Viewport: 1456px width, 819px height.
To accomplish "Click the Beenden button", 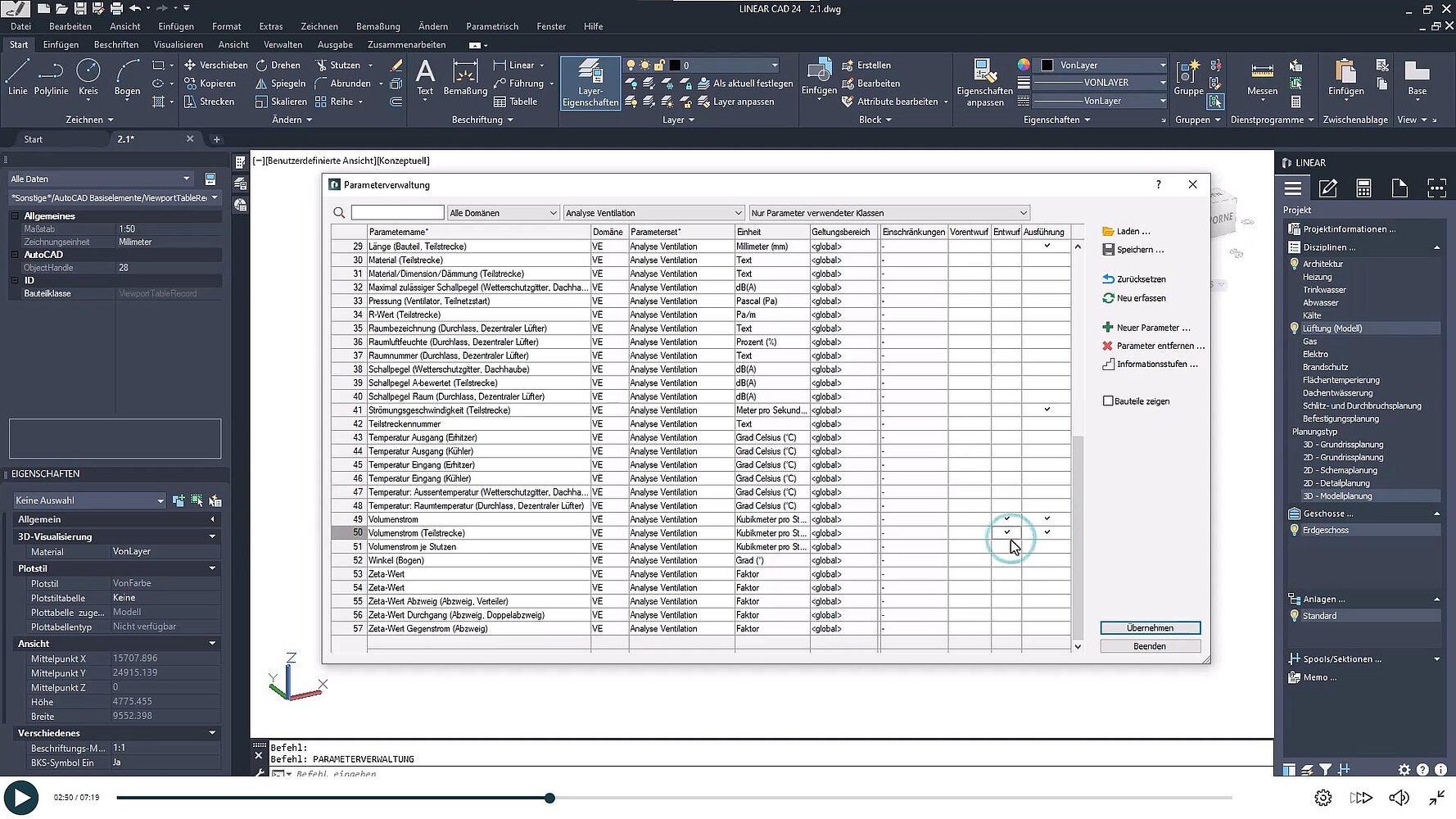I will pyautogui.click(x=1150, y=645).
